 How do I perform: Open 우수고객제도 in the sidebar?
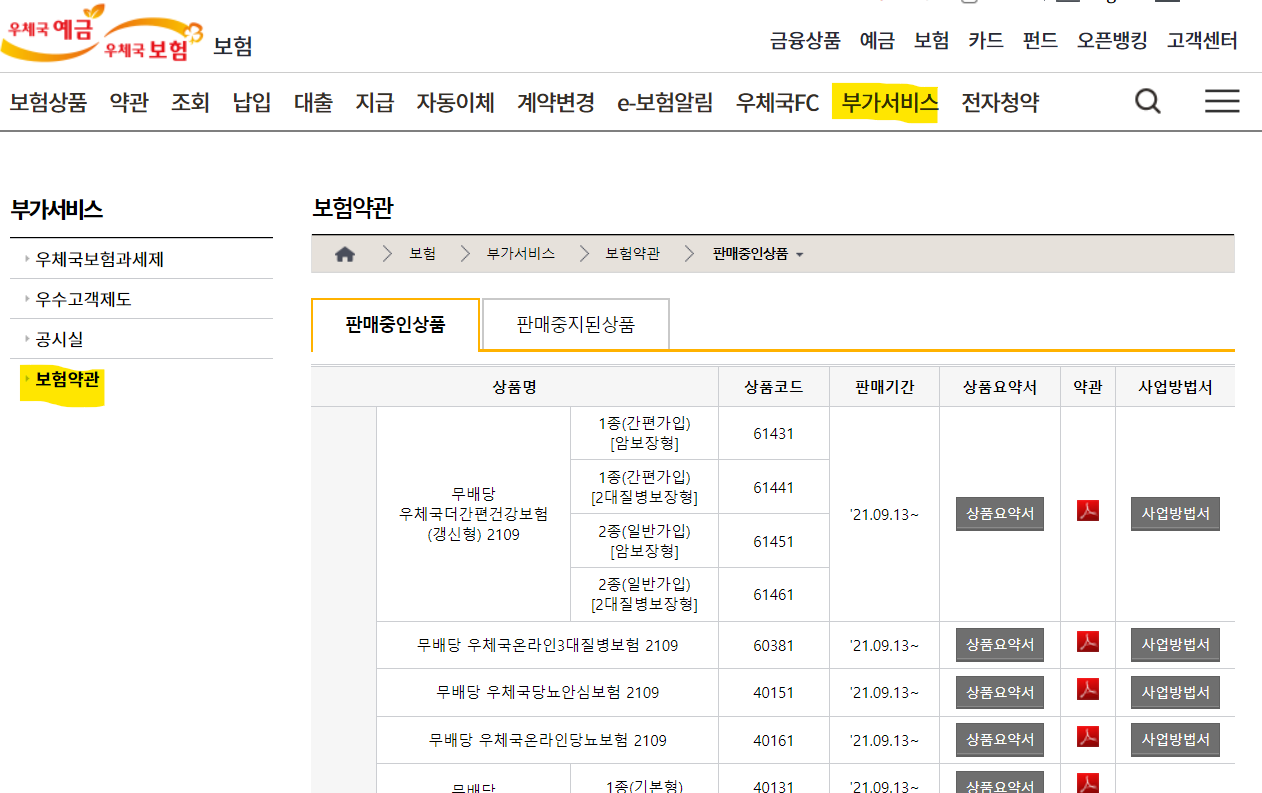[x=83, y=299]
